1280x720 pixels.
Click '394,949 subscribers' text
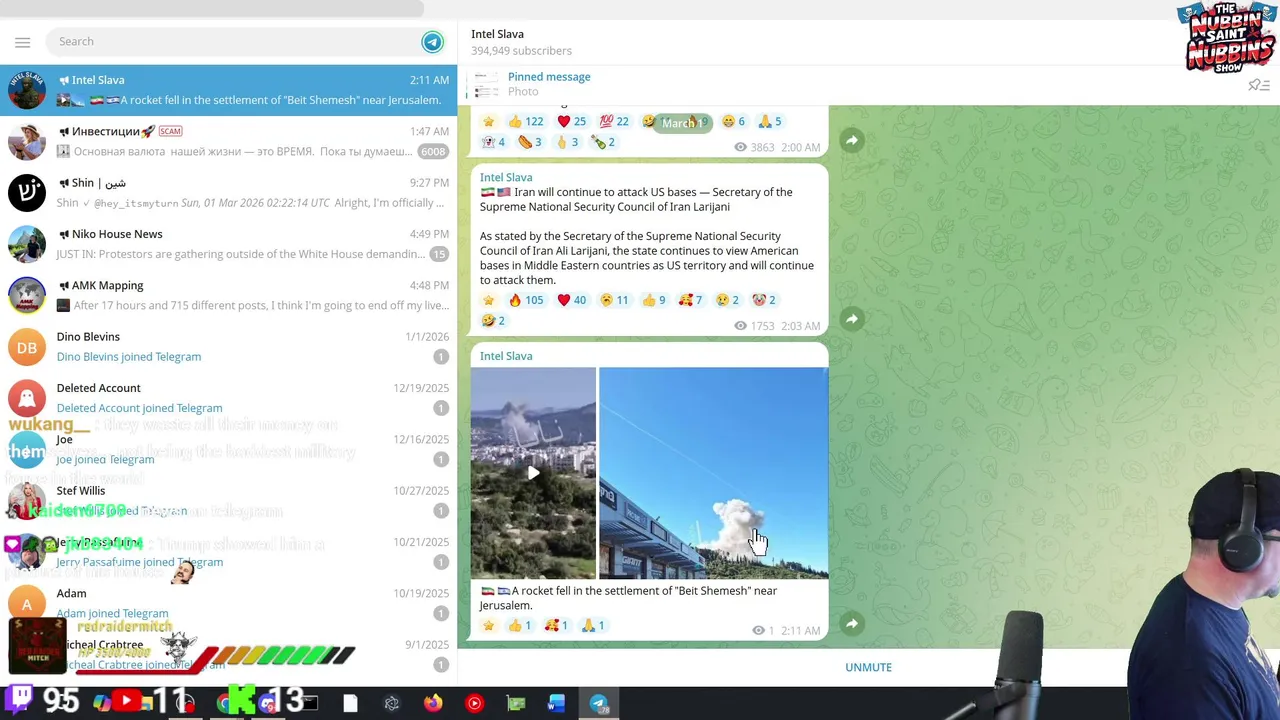[521, 51]
